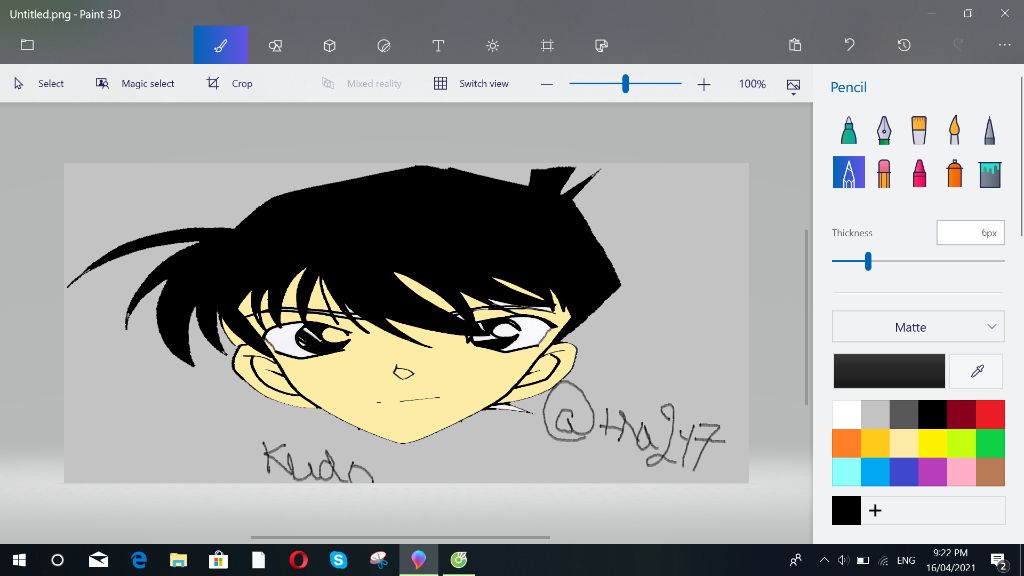Select the Watercolor brush
The height and width of the screenshot is (576, 1024).
tap(954, 130)
